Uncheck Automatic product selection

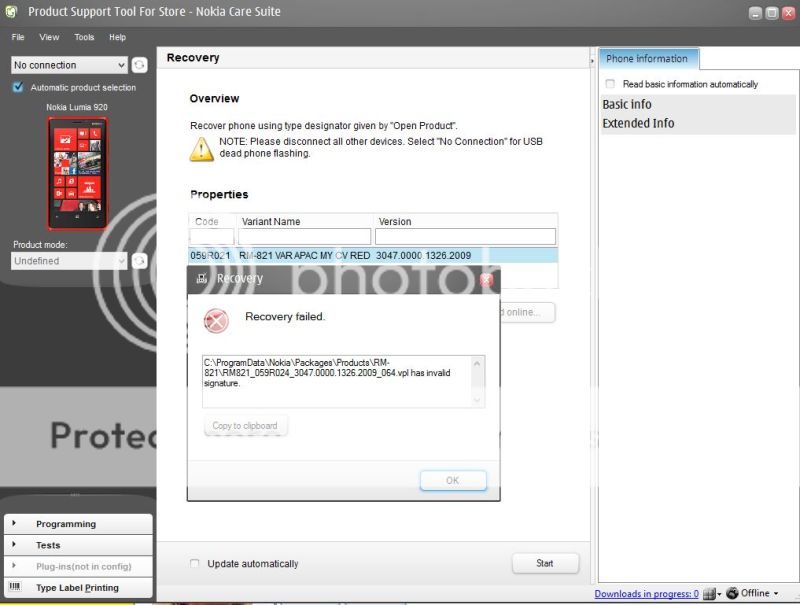click(x=18, y=88)
